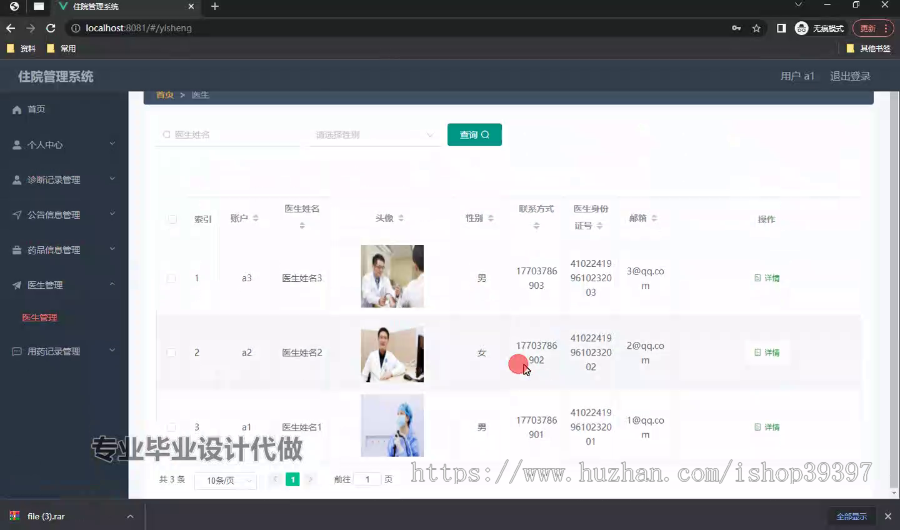Click the 住院管理系统 header title

[x=56, y=76]
